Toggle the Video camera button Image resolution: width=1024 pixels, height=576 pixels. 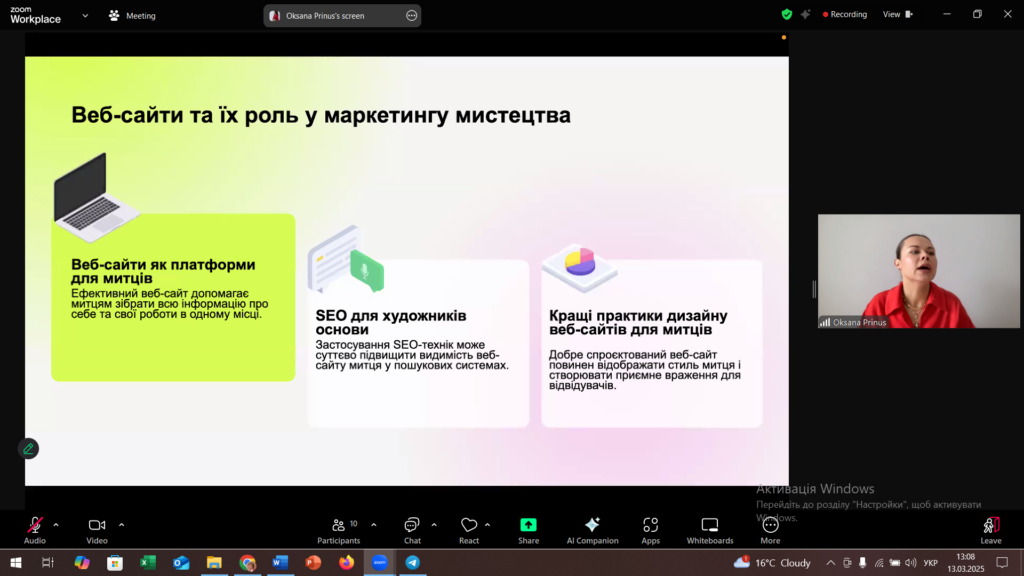97,530
